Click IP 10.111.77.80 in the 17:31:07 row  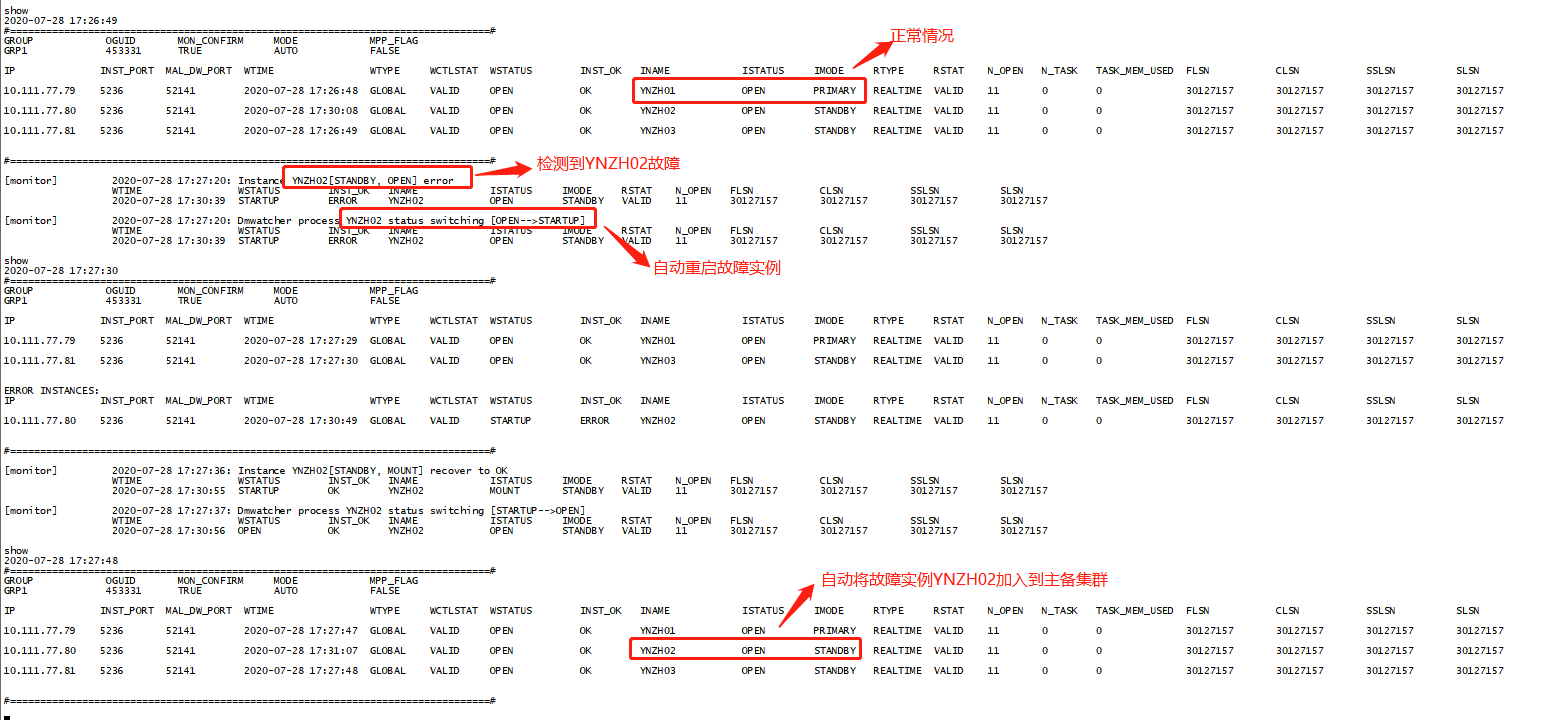(x=40, y=651)
